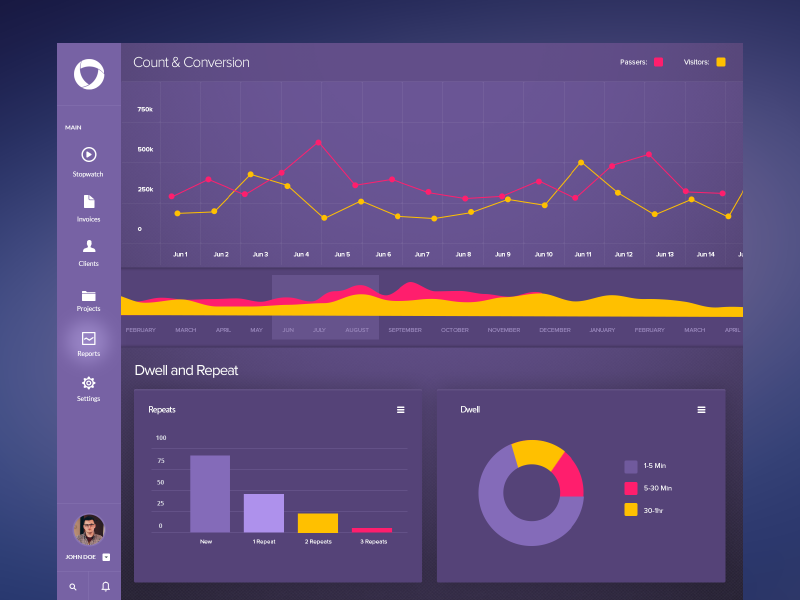The image size is (800, 600).
Task: Open the Settings gear icon
Action: [x=89, y=383]
